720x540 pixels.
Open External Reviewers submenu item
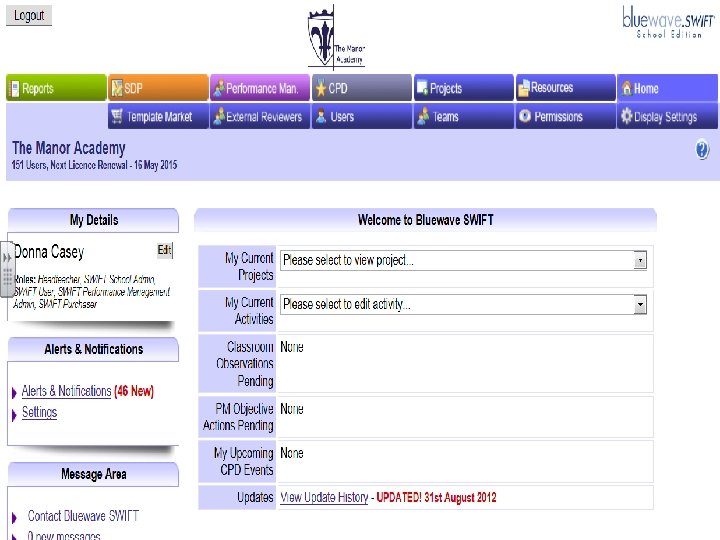coord(260,116)
